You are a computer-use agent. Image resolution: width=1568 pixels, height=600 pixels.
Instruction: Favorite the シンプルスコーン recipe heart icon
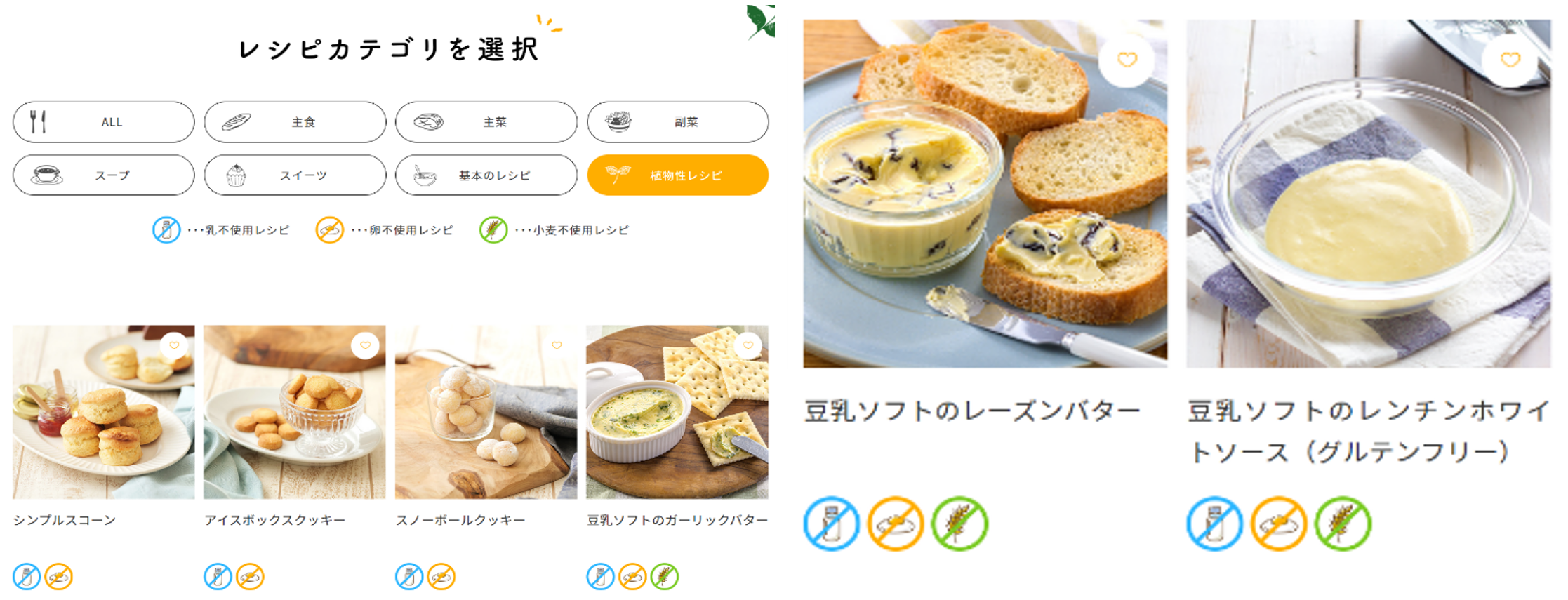coord(174,345)
